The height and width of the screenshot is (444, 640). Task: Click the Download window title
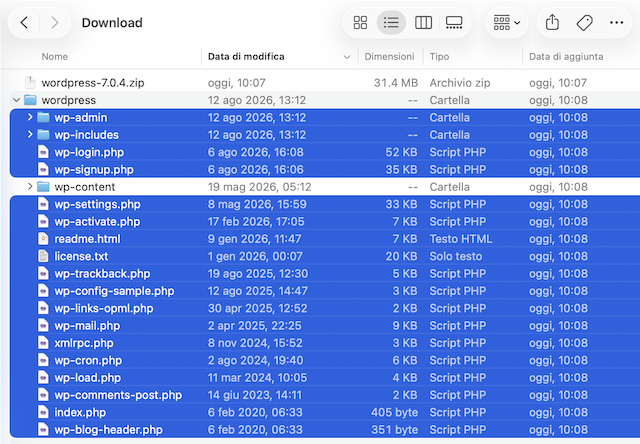pyautogui.click(x=112, y=22)
